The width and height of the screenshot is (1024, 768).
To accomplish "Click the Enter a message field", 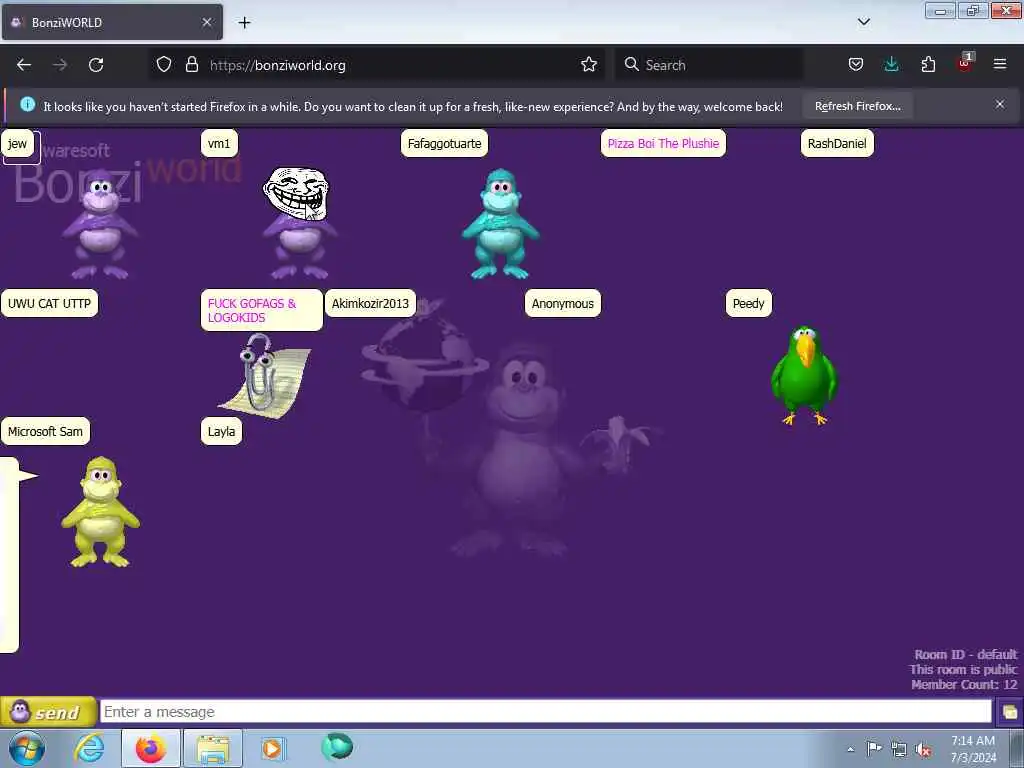I will pyautogui.click(x=545, y=712).
